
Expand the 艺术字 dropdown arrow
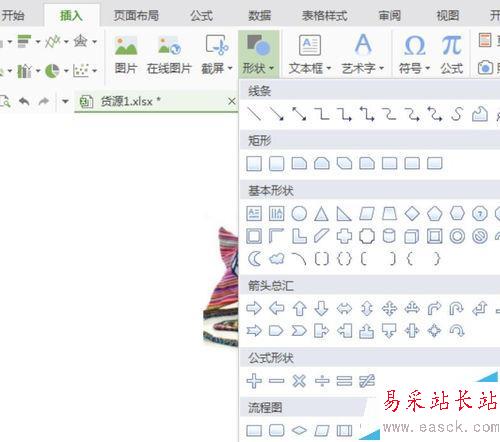[381, 68]
